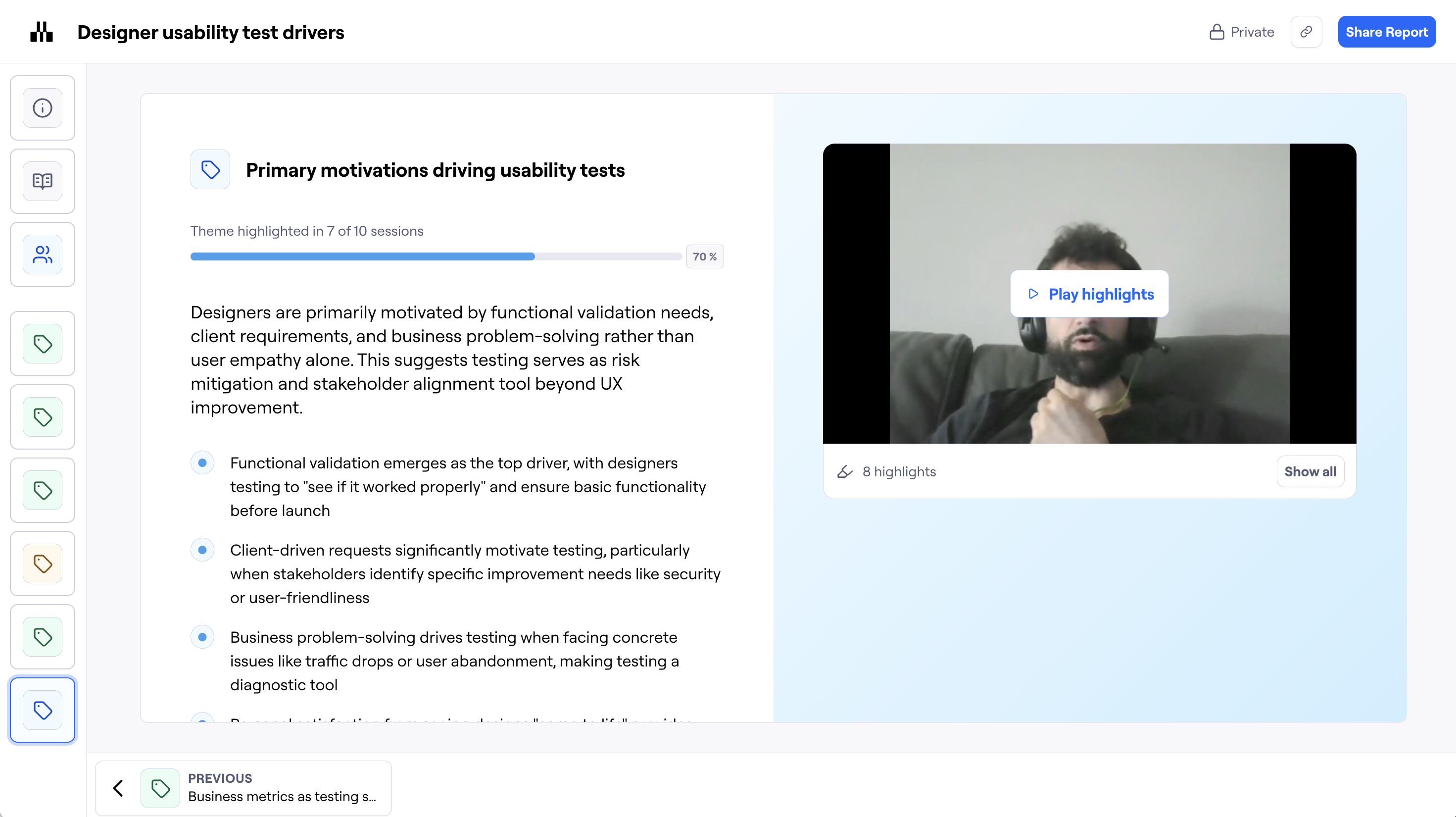
Task: Click the app logo icon
Action: tap(41, 32)
